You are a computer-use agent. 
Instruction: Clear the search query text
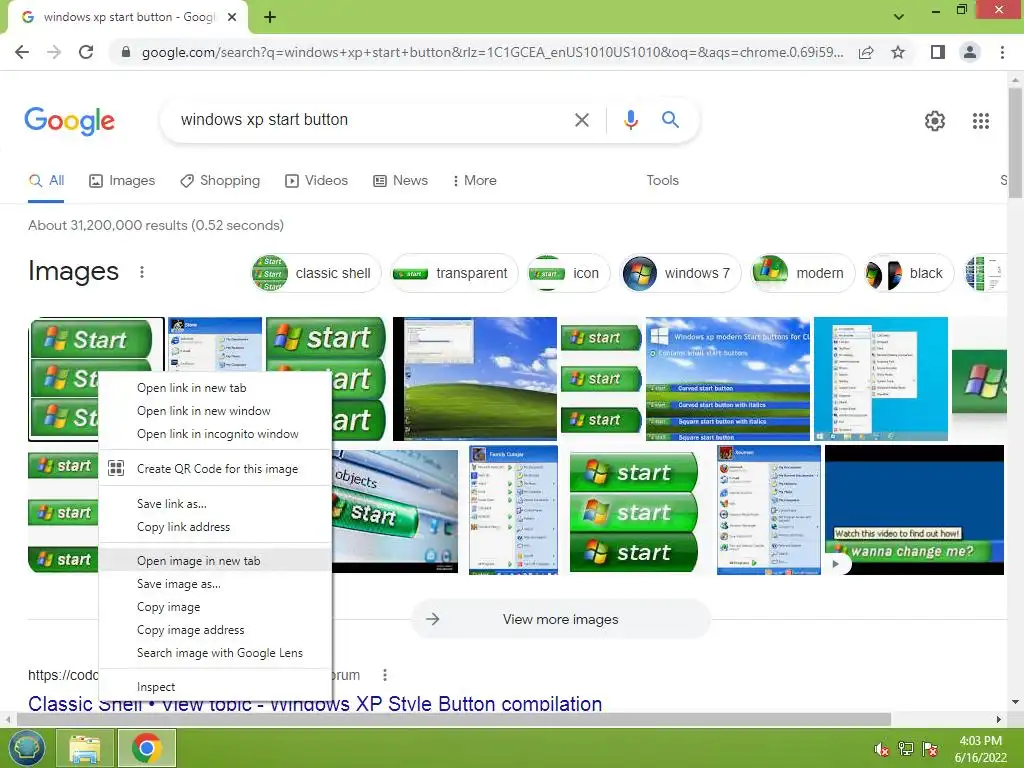click(581, 120)
